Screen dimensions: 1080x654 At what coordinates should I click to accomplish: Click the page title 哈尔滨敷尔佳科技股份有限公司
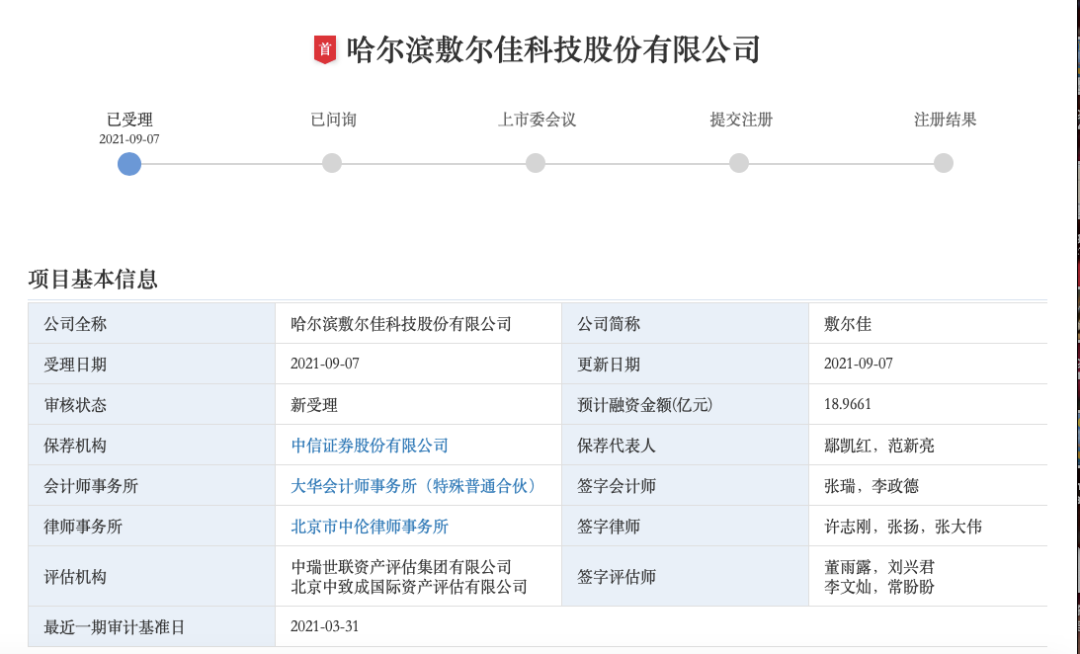click(553, 50)
